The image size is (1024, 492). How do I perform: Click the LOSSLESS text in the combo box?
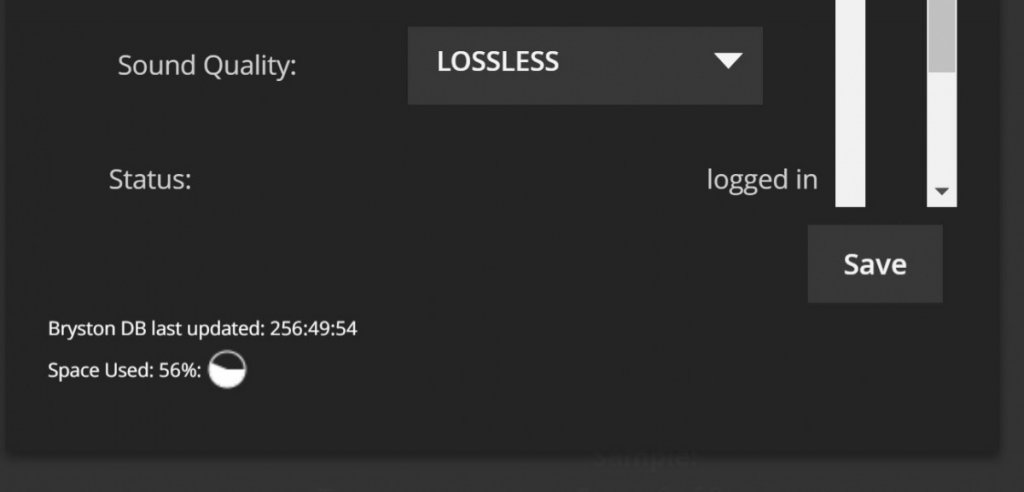click(x=498, y=62)
